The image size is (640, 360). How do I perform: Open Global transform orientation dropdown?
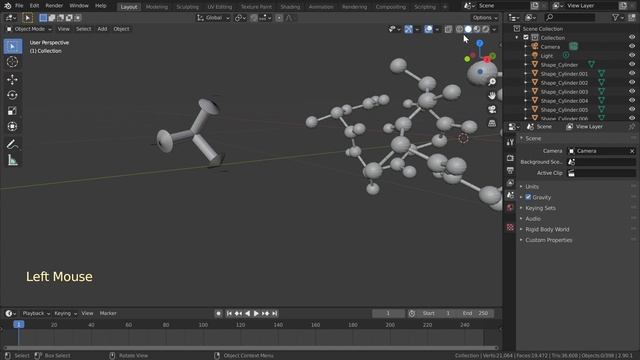(x=213, y=18)
